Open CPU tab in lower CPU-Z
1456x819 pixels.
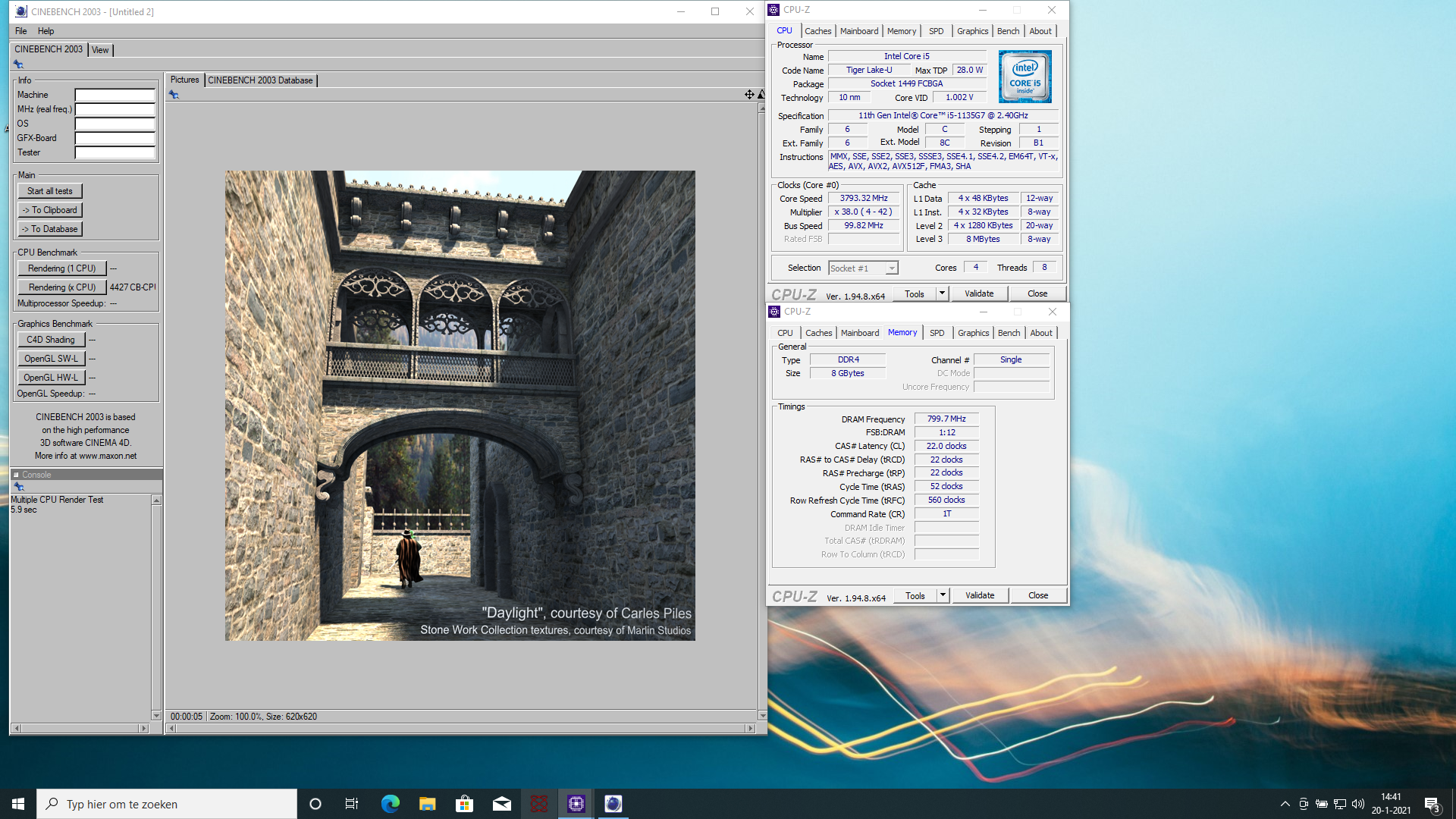click(785, 333)
